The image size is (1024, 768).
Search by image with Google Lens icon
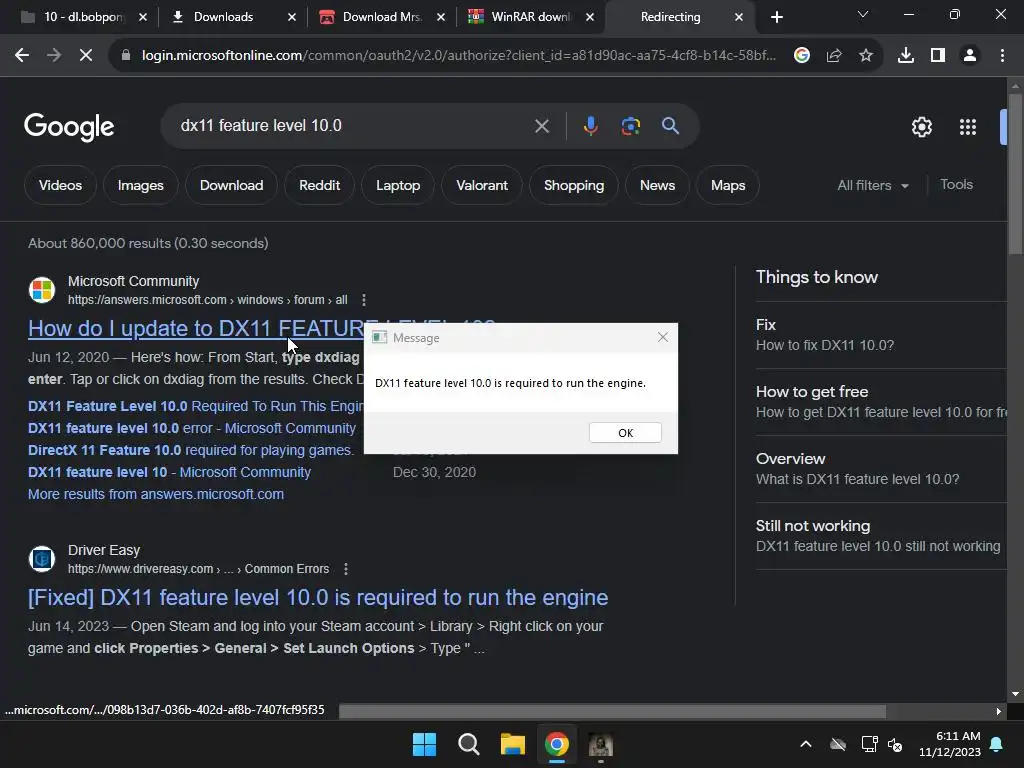[x=630, y=126]
